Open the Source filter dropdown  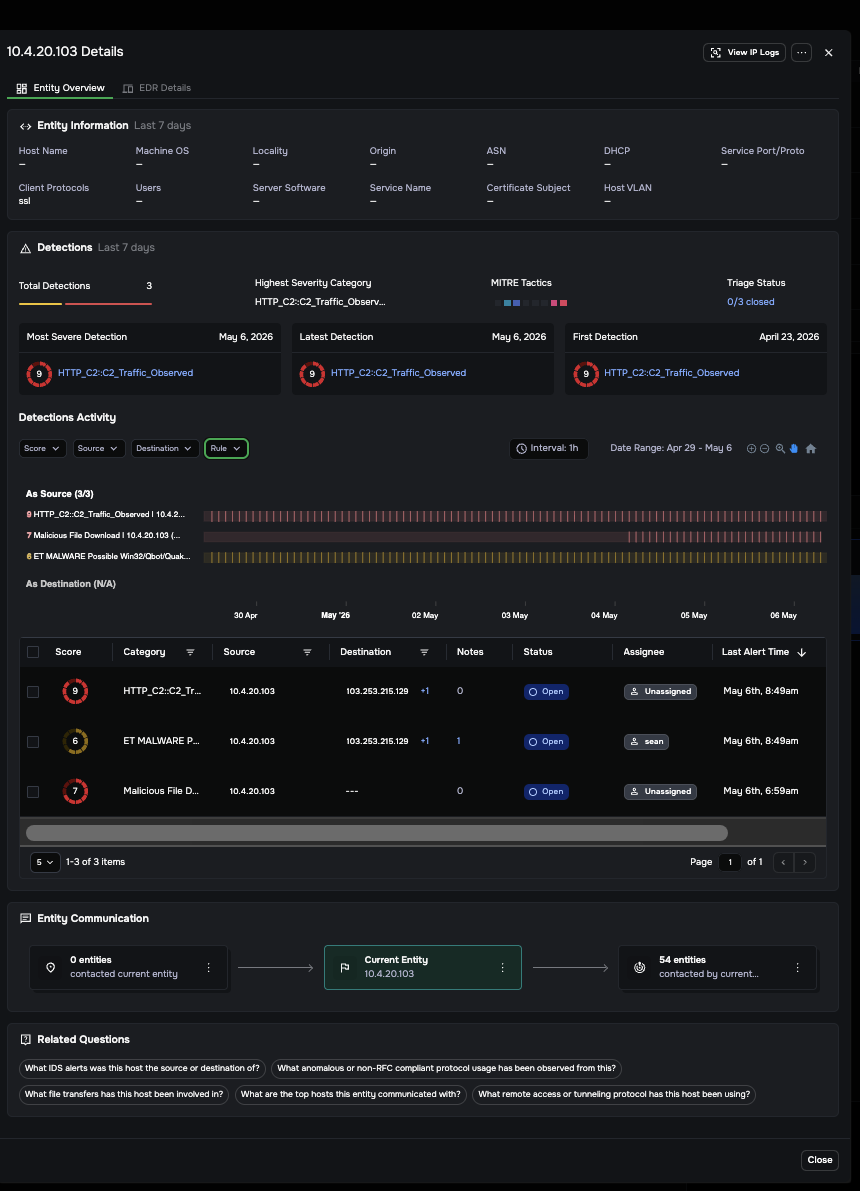(100, 449)
